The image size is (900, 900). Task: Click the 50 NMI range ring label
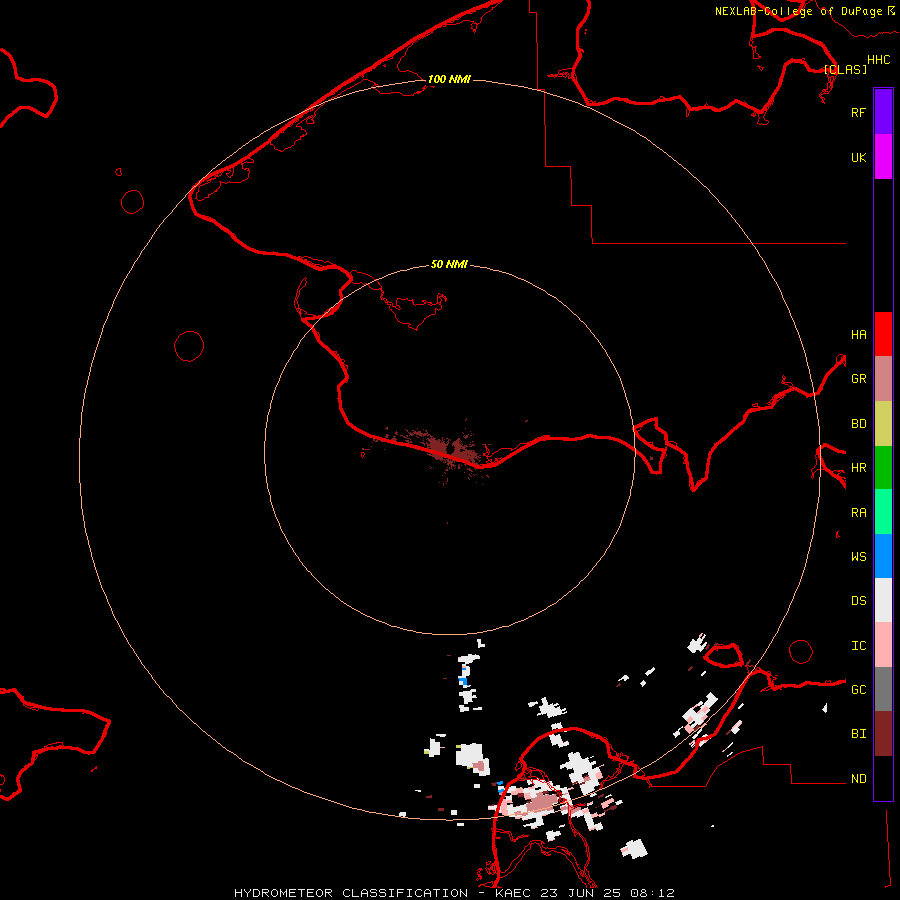449,264
